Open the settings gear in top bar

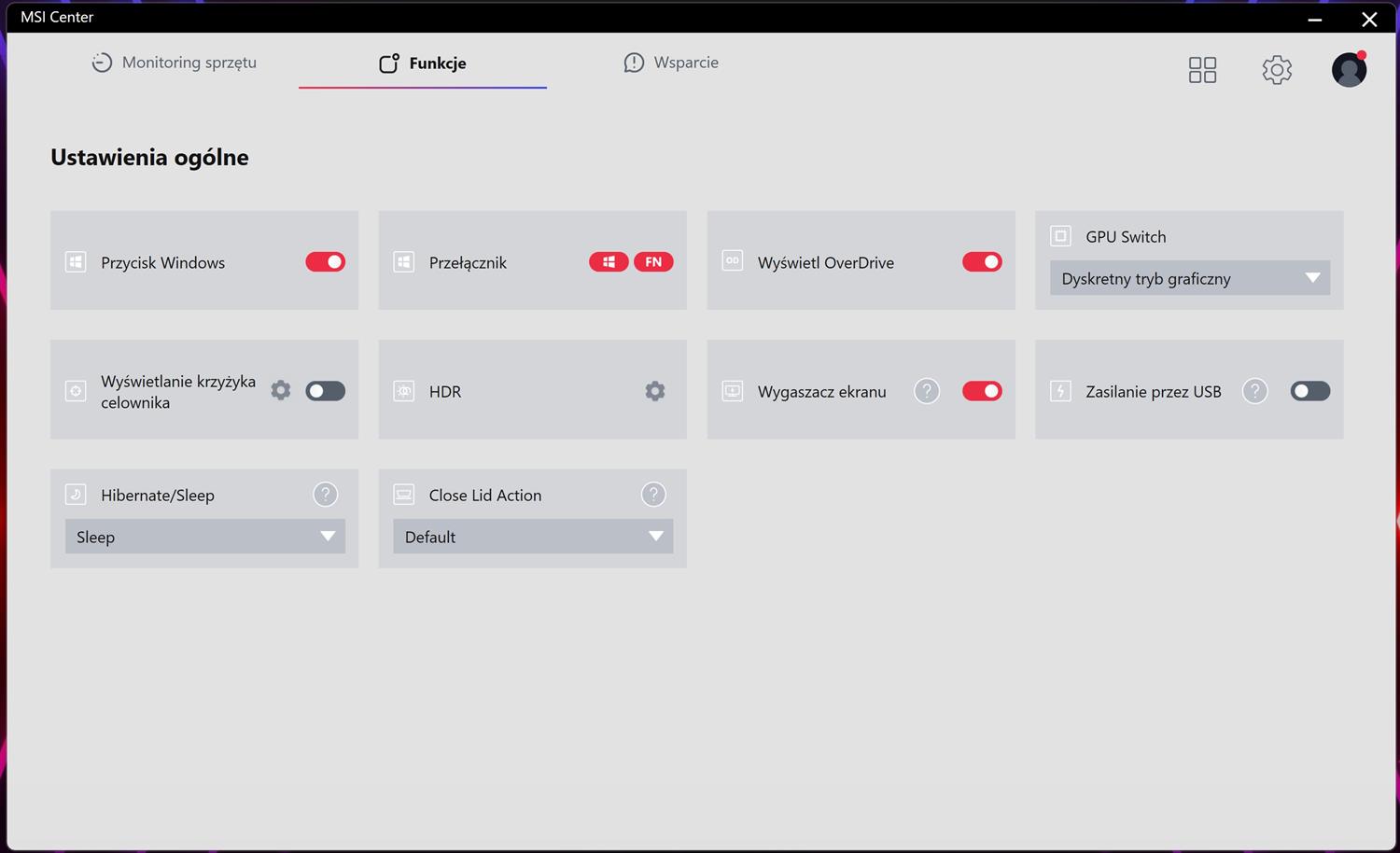[x=1277, y=70]
